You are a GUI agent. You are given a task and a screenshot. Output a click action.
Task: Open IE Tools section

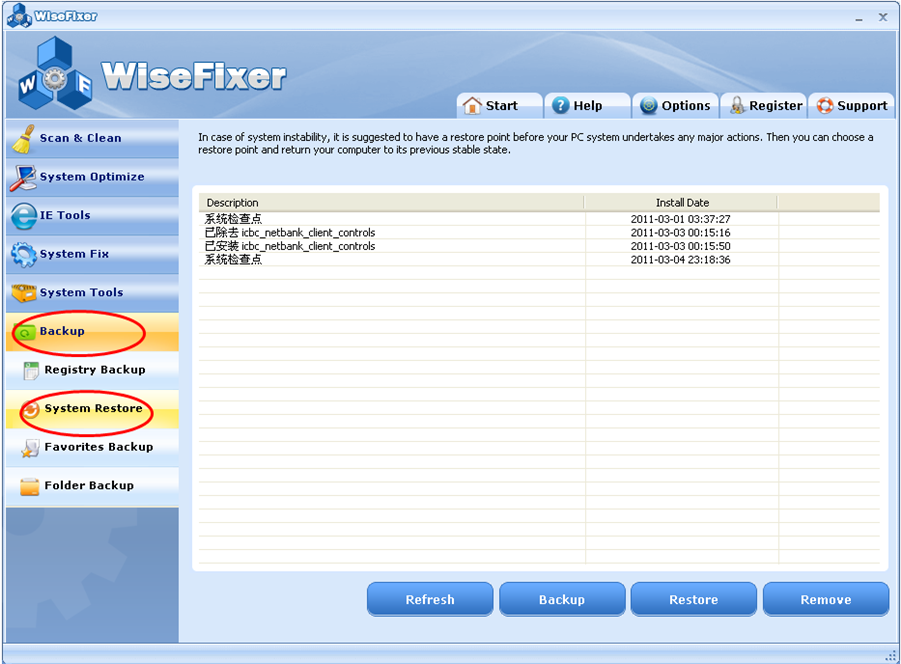92,215
